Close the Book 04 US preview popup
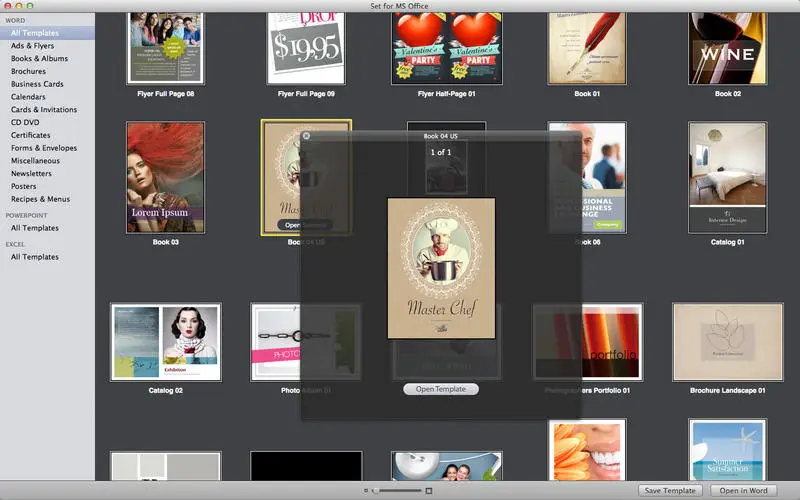The image size is (800, 500). coord(306,136)
